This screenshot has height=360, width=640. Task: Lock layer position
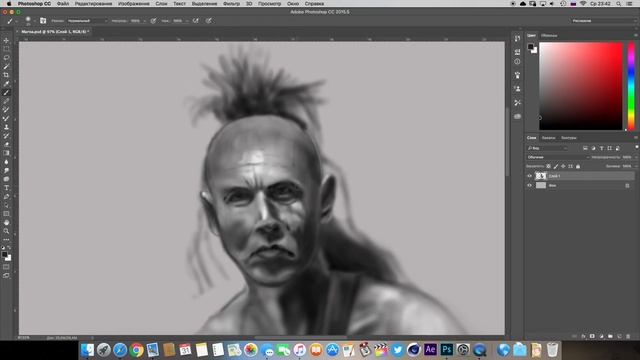563,167
